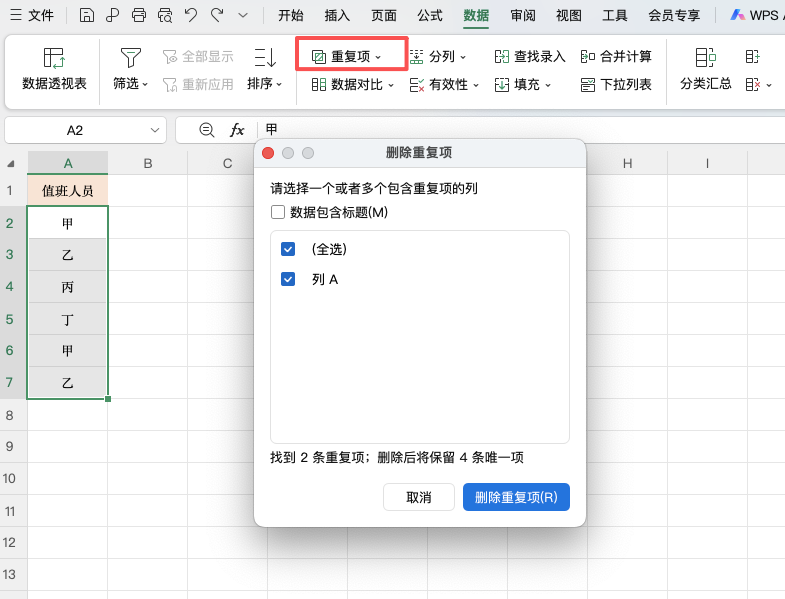Open the 数据透视表 pivot table tool

tap(54, 69)
